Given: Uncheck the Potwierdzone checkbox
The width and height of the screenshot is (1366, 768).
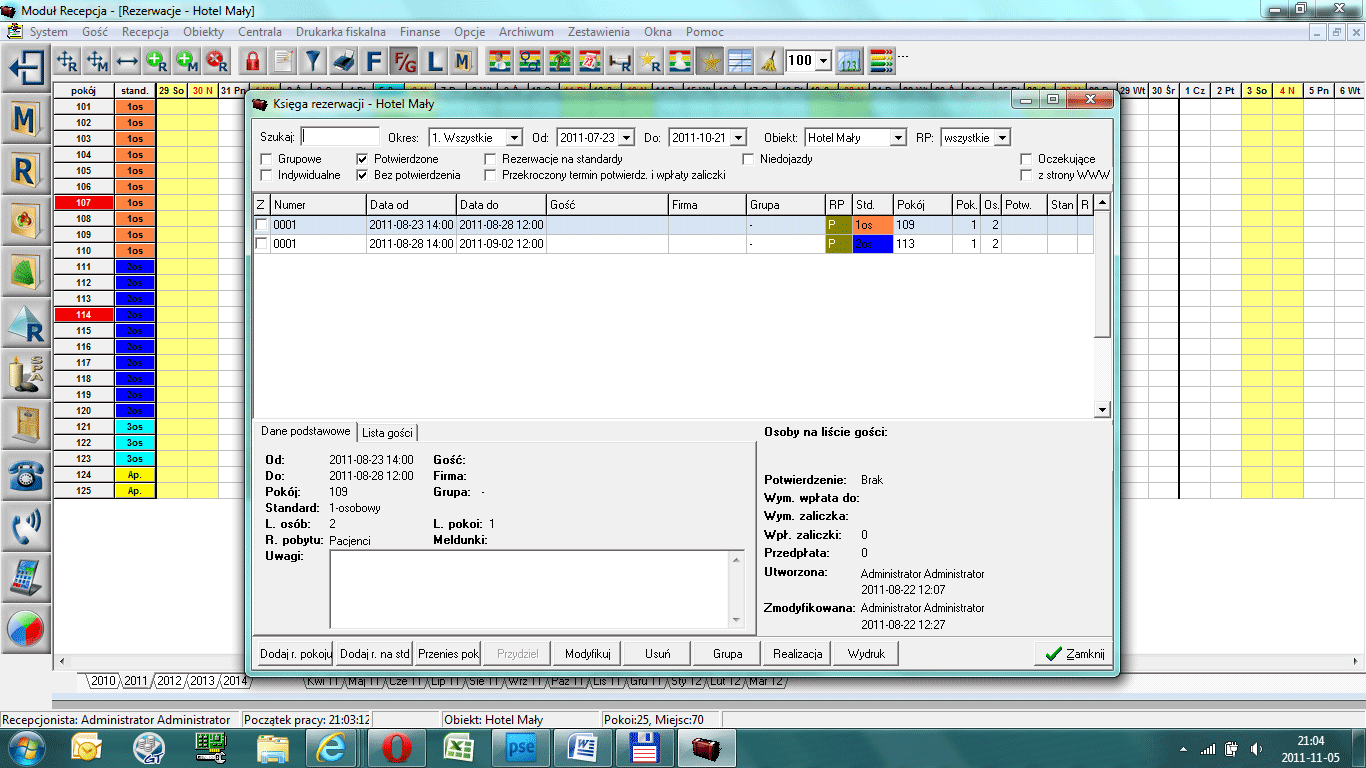Looking at the screenshot, I should click(363, 159).
